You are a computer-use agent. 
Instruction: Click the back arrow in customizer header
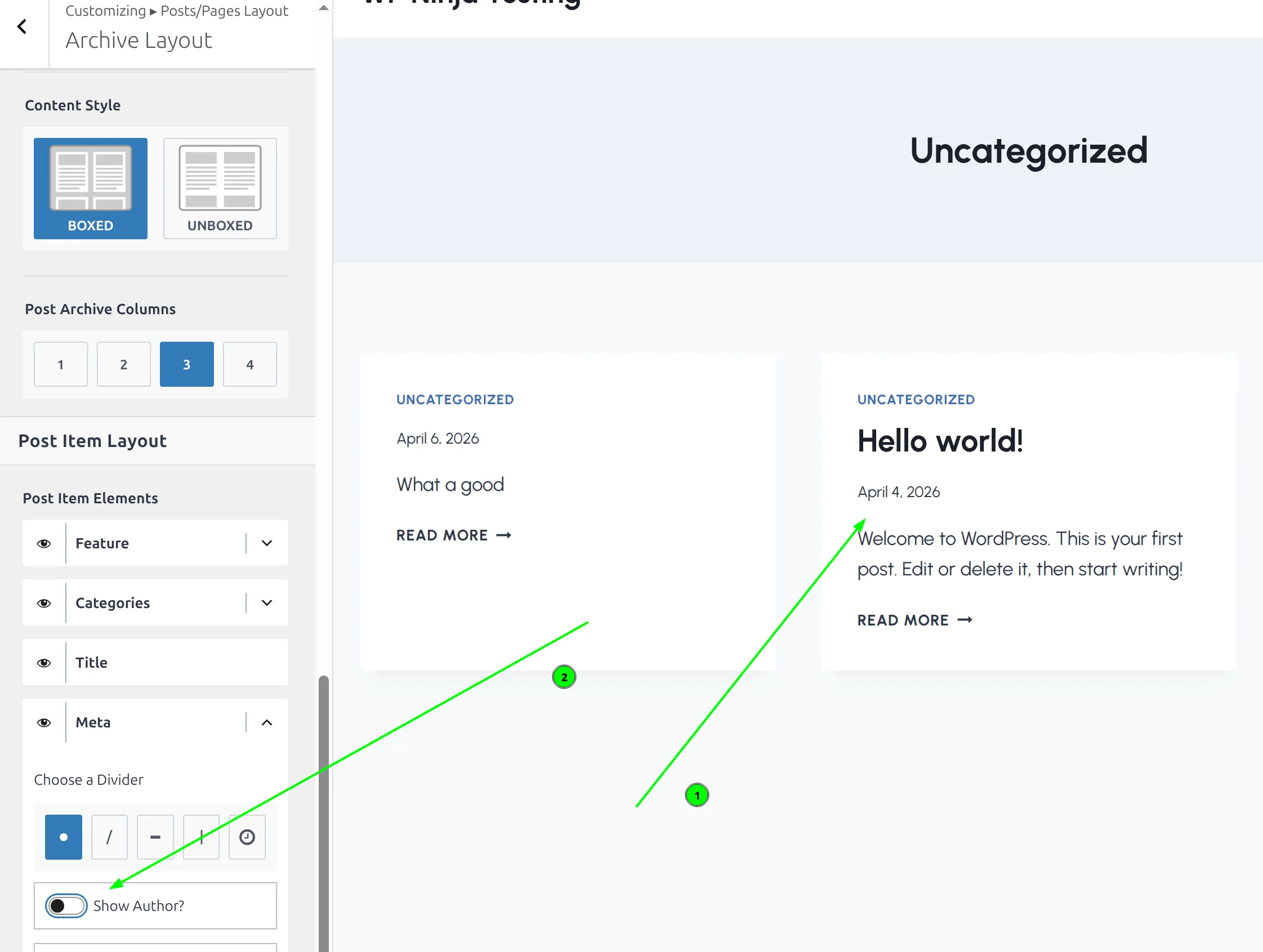(x=23, y=27)
